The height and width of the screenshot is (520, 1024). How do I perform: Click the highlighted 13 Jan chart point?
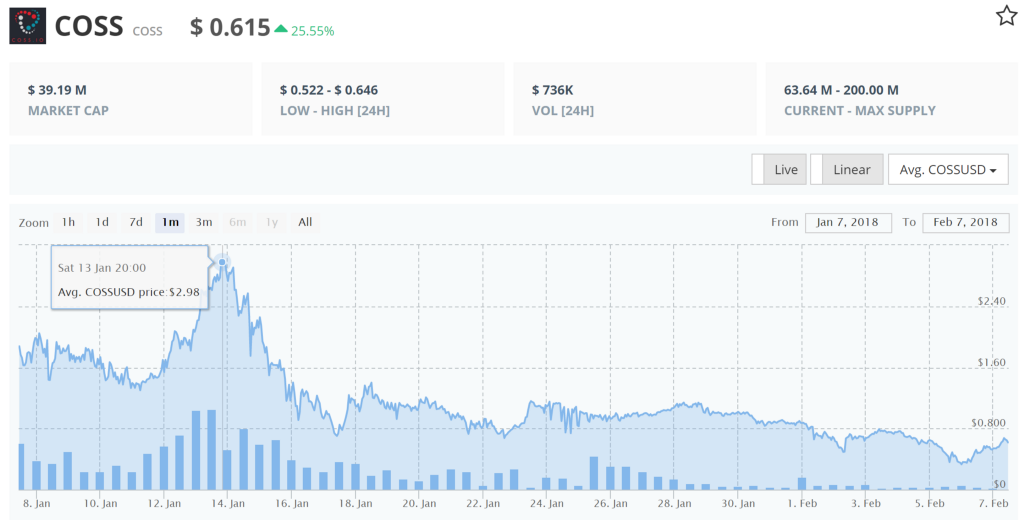click(222, 263)
